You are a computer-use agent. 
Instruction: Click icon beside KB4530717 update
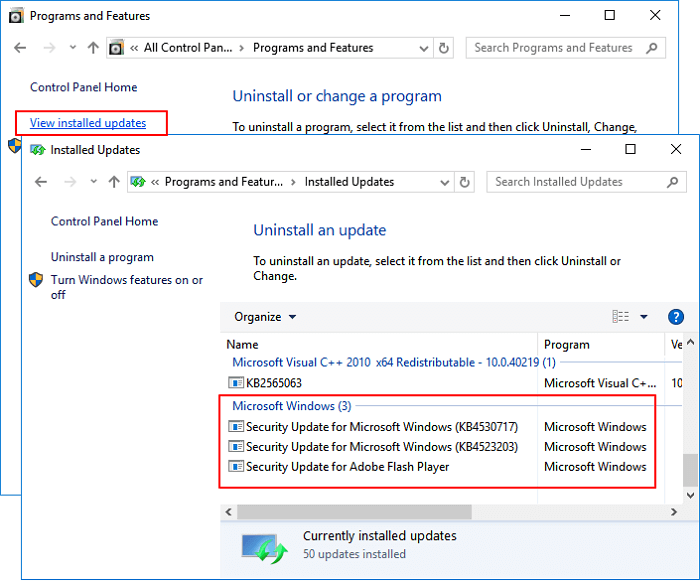coord(236,426)
